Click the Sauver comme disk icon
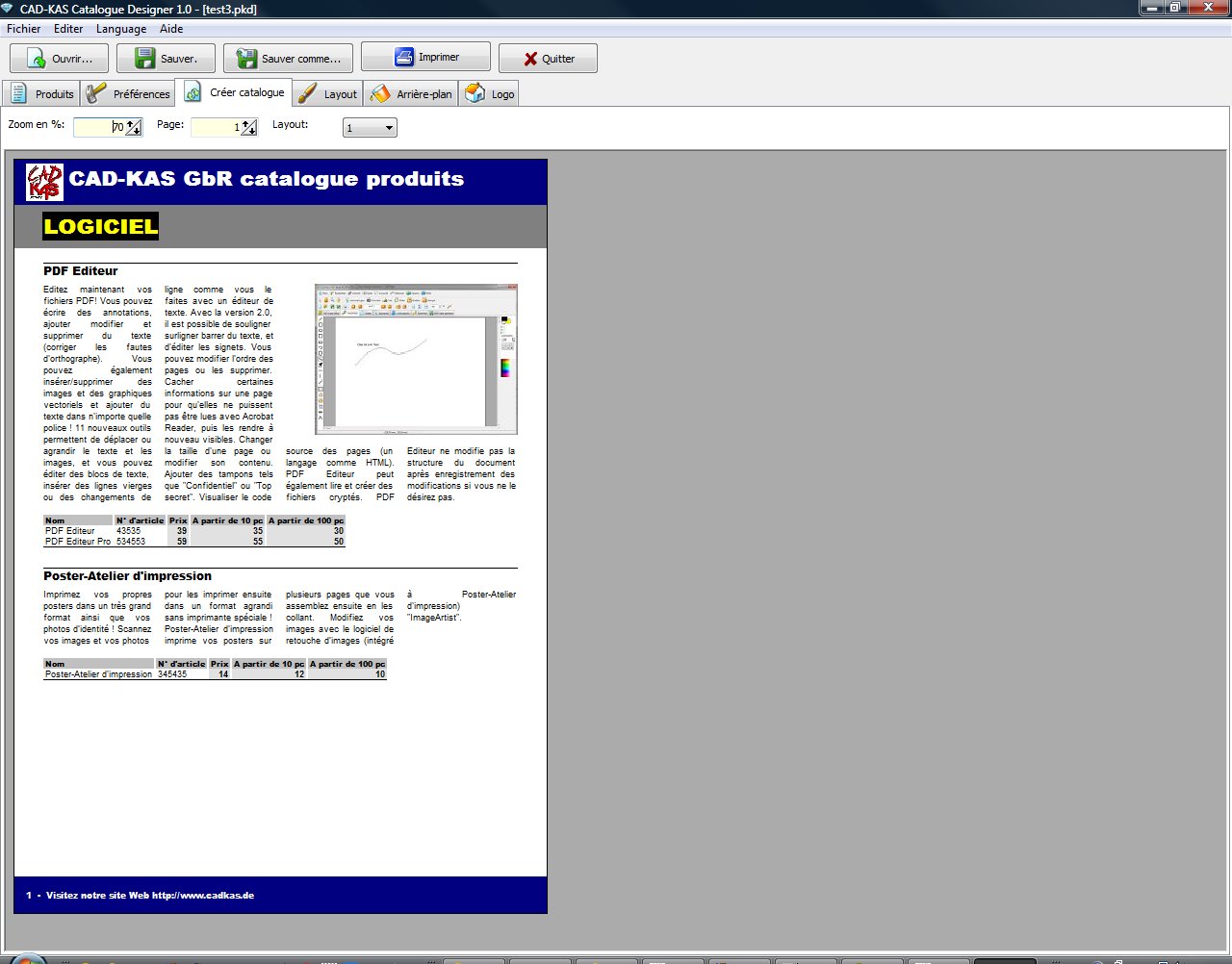This screenshot has width=1232, height=964. point(246,59)
